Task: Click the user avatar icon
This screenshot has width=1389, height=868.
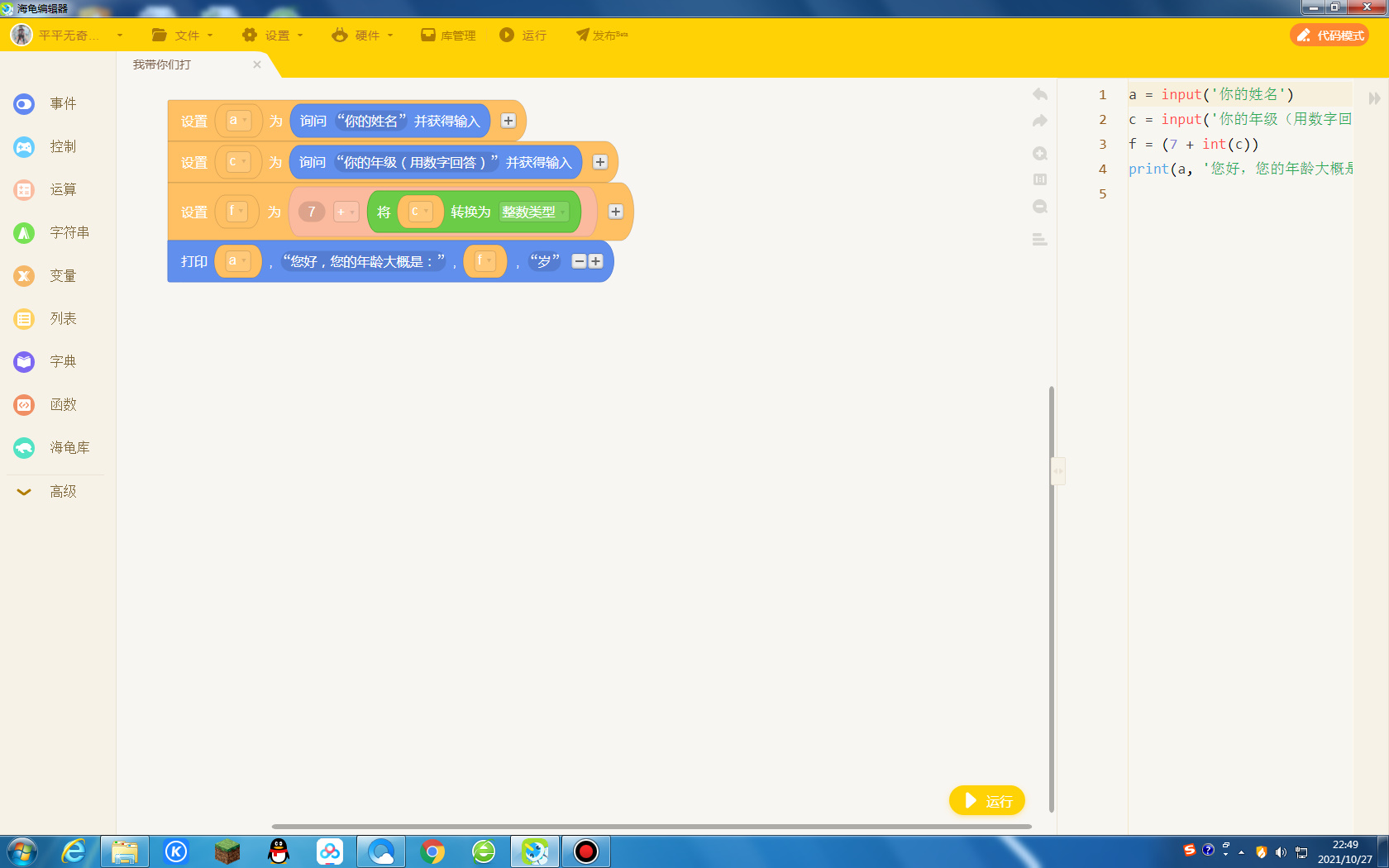Action: click(21, 35)
